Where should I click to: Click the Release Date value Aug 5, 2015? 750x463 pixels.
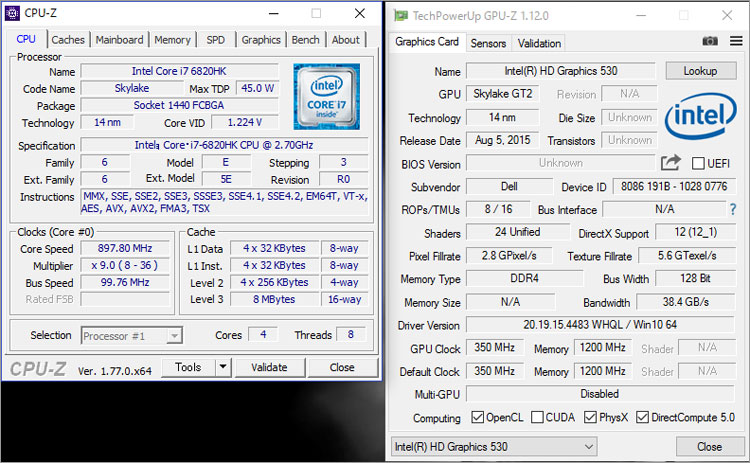[503, 140]
